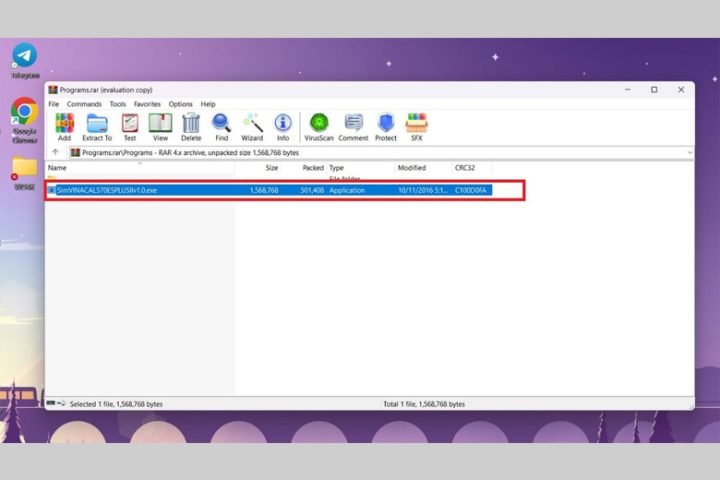This screenshot has width=720, height=480.
Task: Click the Delete trash icon
Action: pos(191,125)
